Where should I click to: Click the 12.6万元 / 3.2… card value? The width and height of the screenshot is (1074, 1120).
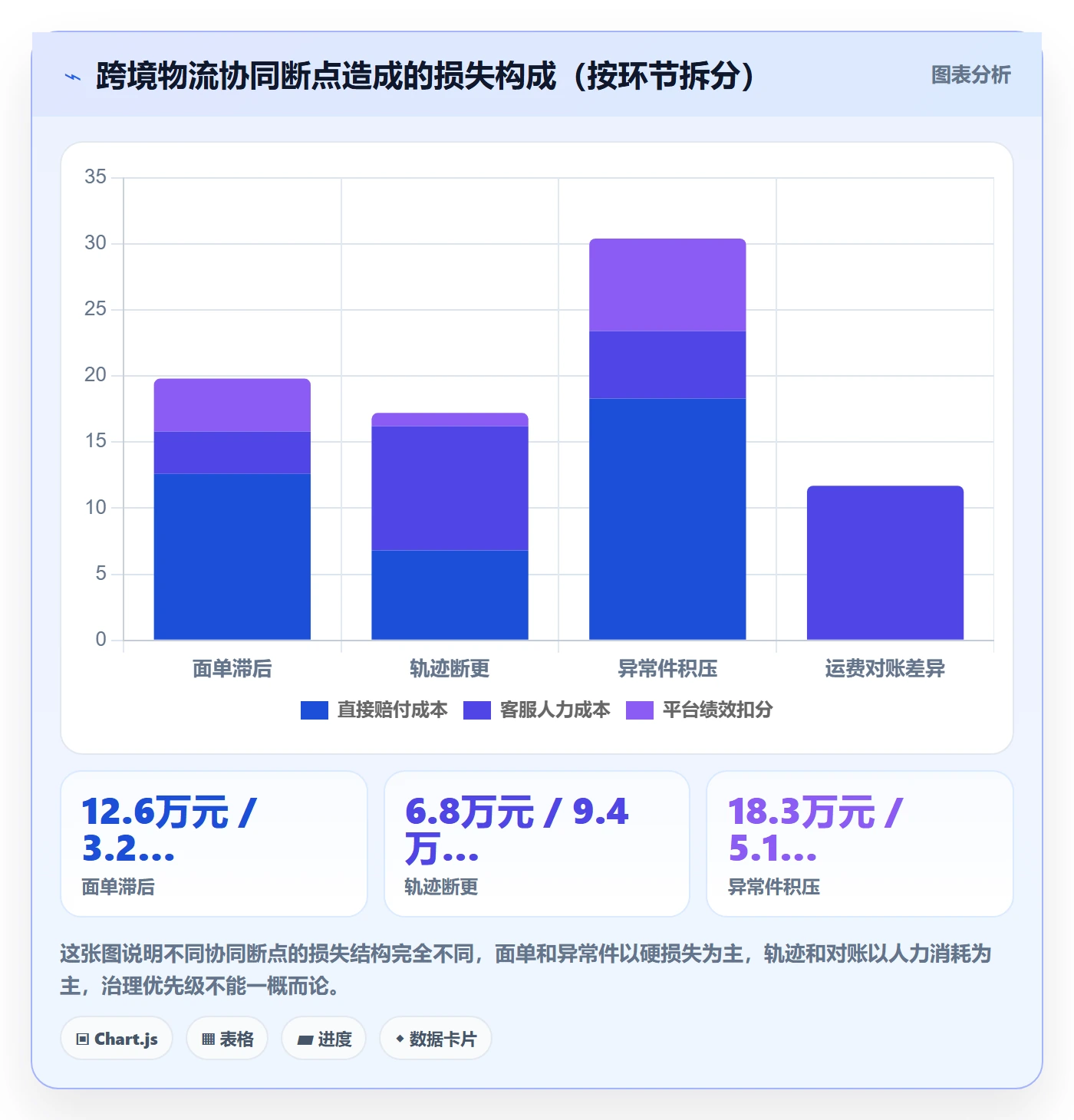(170, 830)
